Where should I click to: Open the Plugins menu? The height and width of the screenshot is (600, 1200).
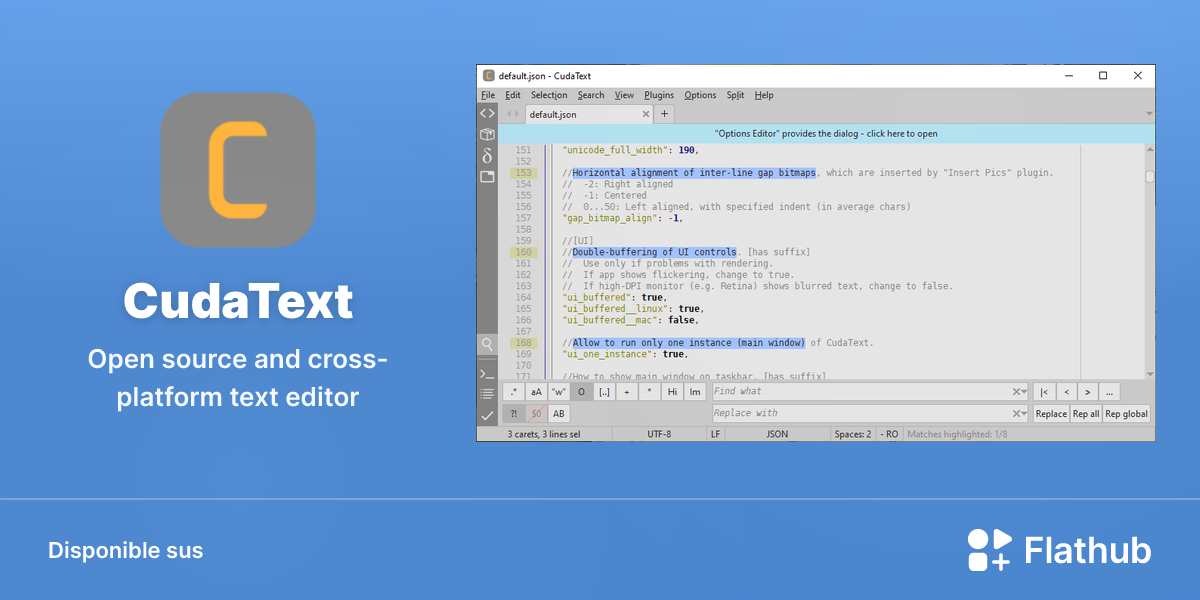point(659,95)
